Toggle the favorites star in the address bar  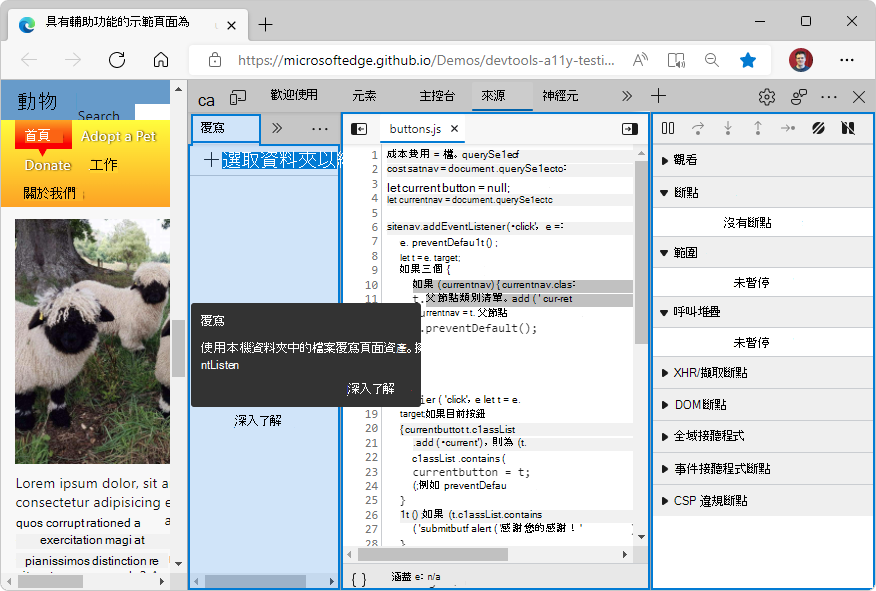point(748,60)
